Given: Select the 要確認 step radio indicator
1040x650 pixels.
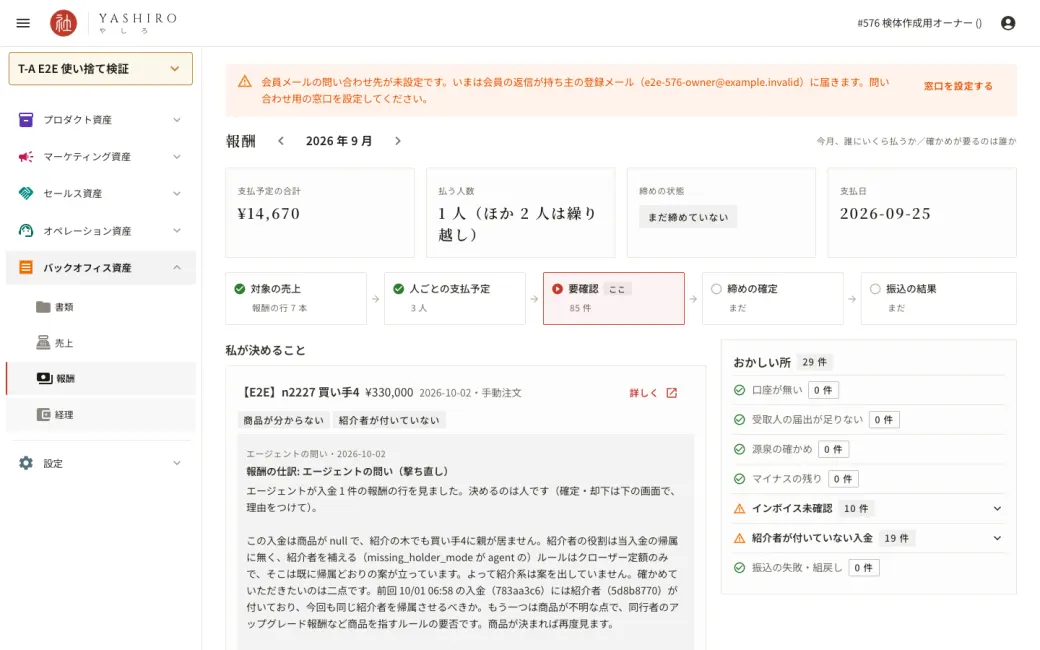Looking at the screenshot, I should click(x=557, y=289).
